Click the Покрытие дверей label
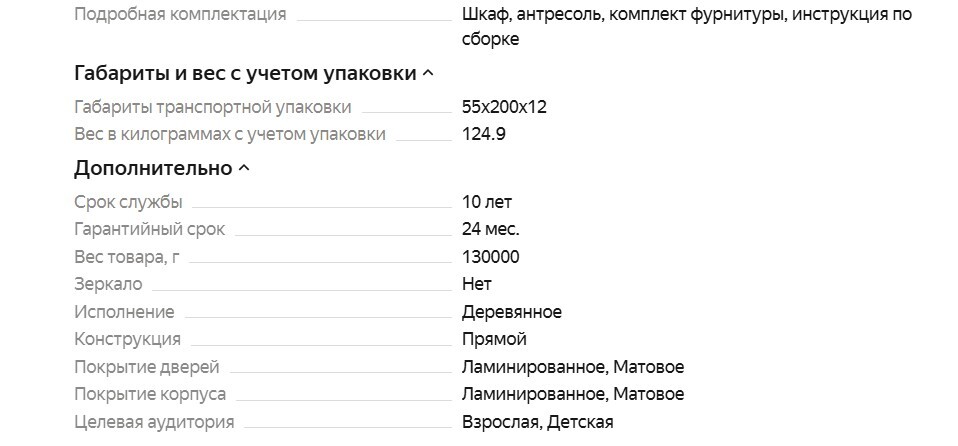This screenshot has height=446, width=958. pyautogui.click(x=147, y=367)
